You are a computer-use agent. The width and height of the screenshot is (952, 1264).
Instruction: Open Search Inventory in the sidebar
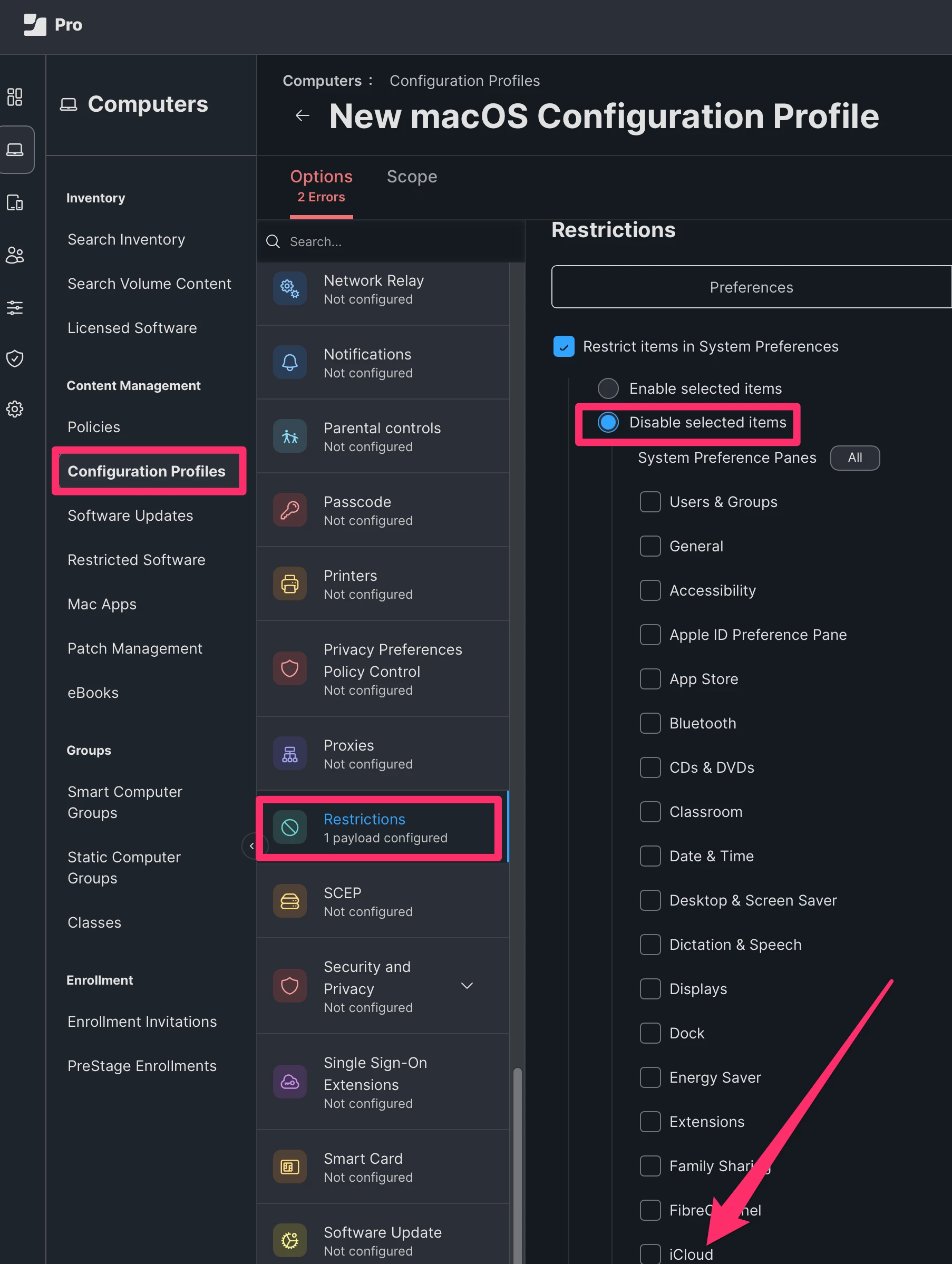coord(127,239)
